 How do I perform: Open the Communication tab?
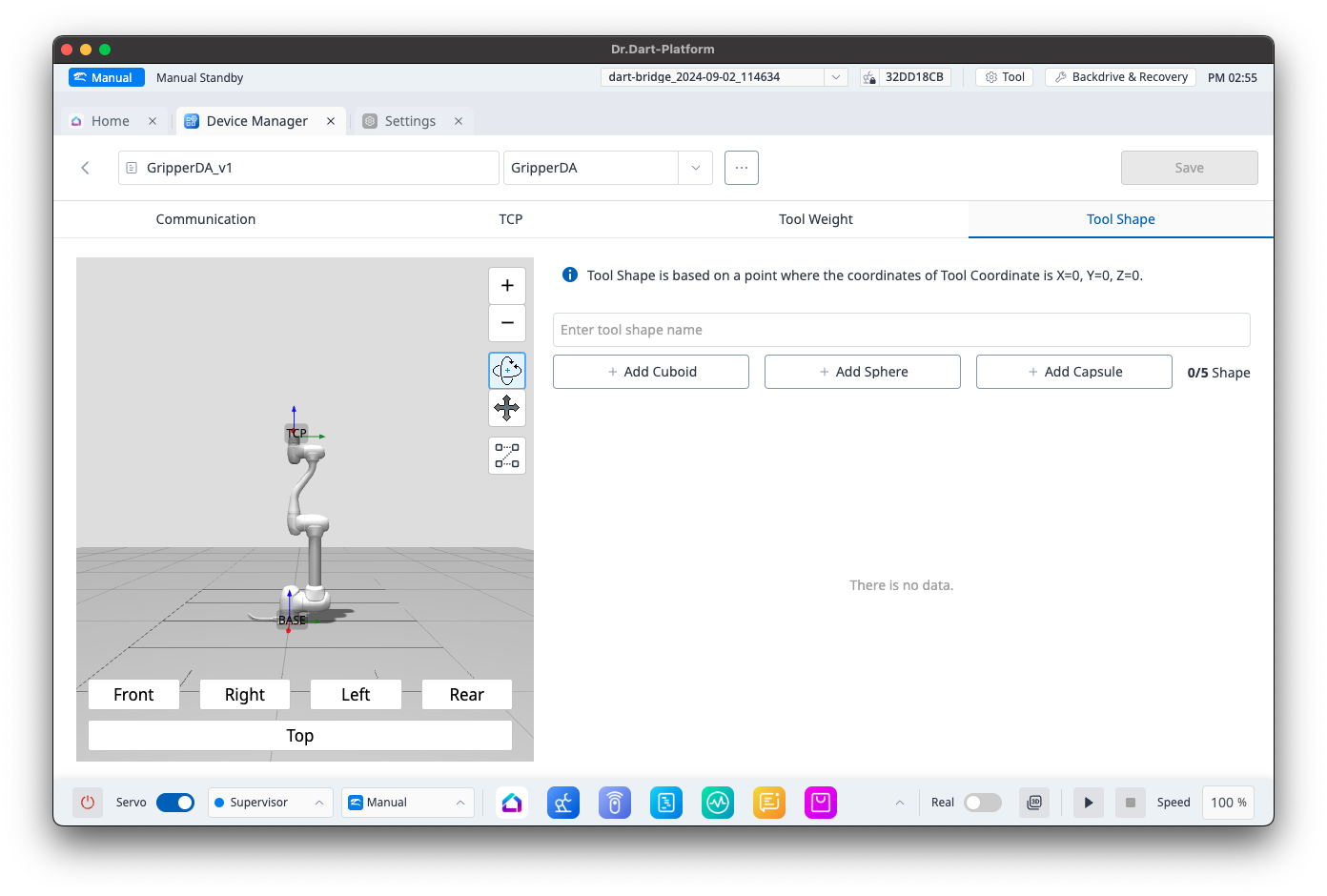(206, 219)
